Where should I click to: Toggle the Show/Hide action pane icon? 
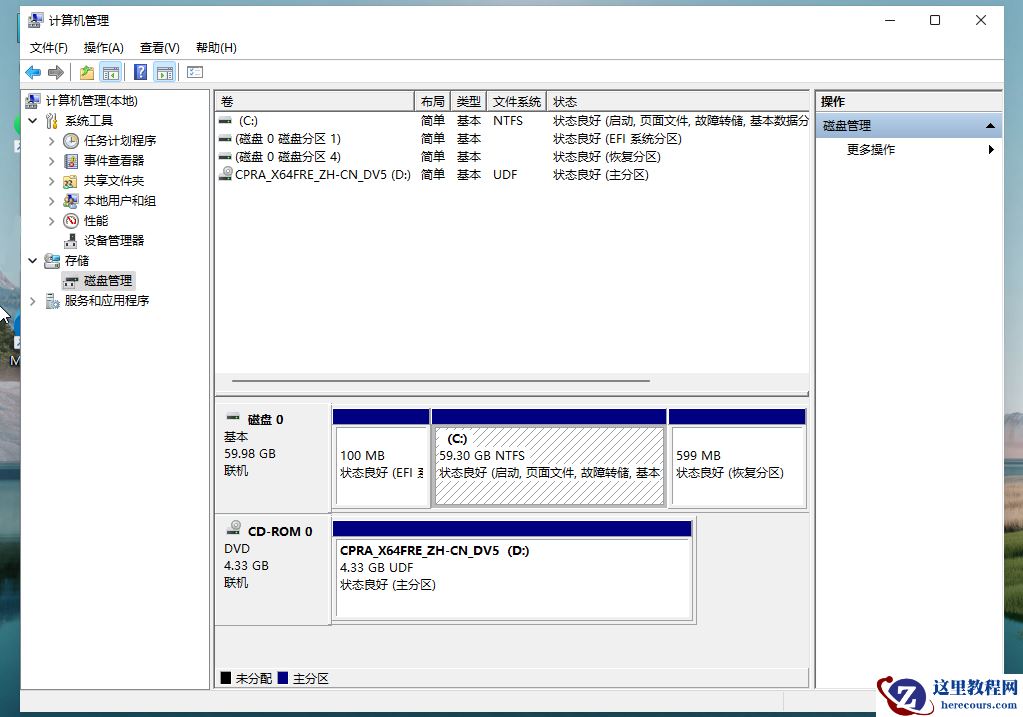(x=163, y=71)
